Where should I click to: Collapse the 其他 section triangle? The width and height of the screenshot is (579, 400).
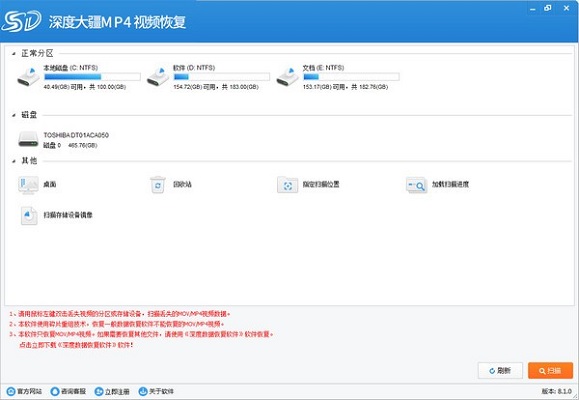14,161
